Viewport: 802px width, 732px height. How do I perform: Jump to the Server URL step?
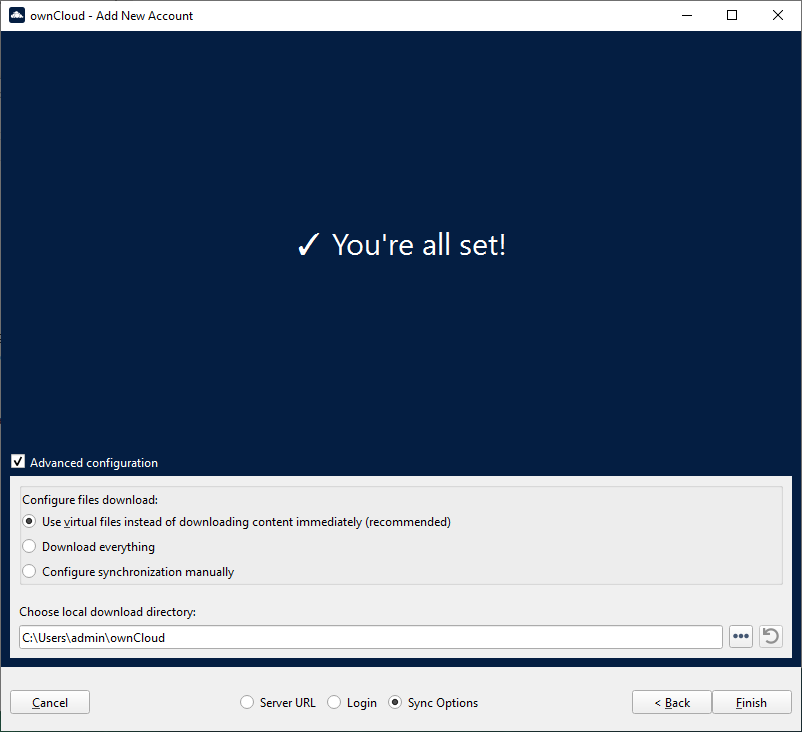tap(247, 703)
